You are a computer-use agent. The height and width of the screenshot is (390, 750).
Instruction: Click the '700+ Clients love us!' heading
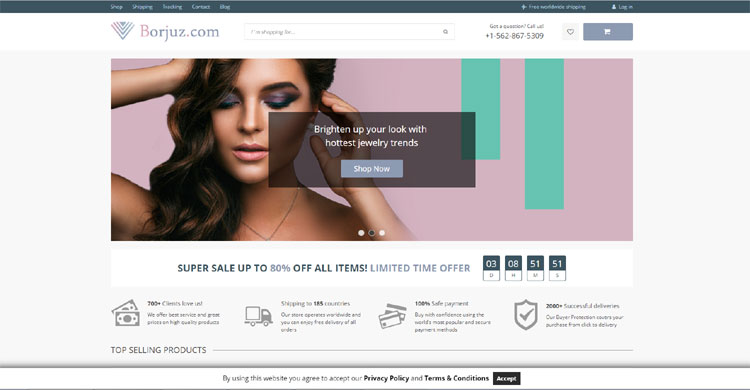point(175,303)
